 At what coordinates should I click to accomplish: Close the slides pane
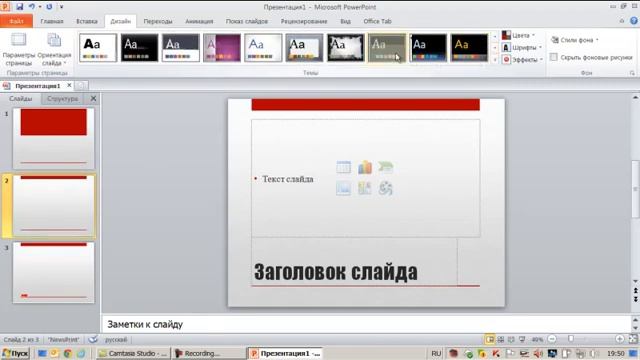click(93, 98)
